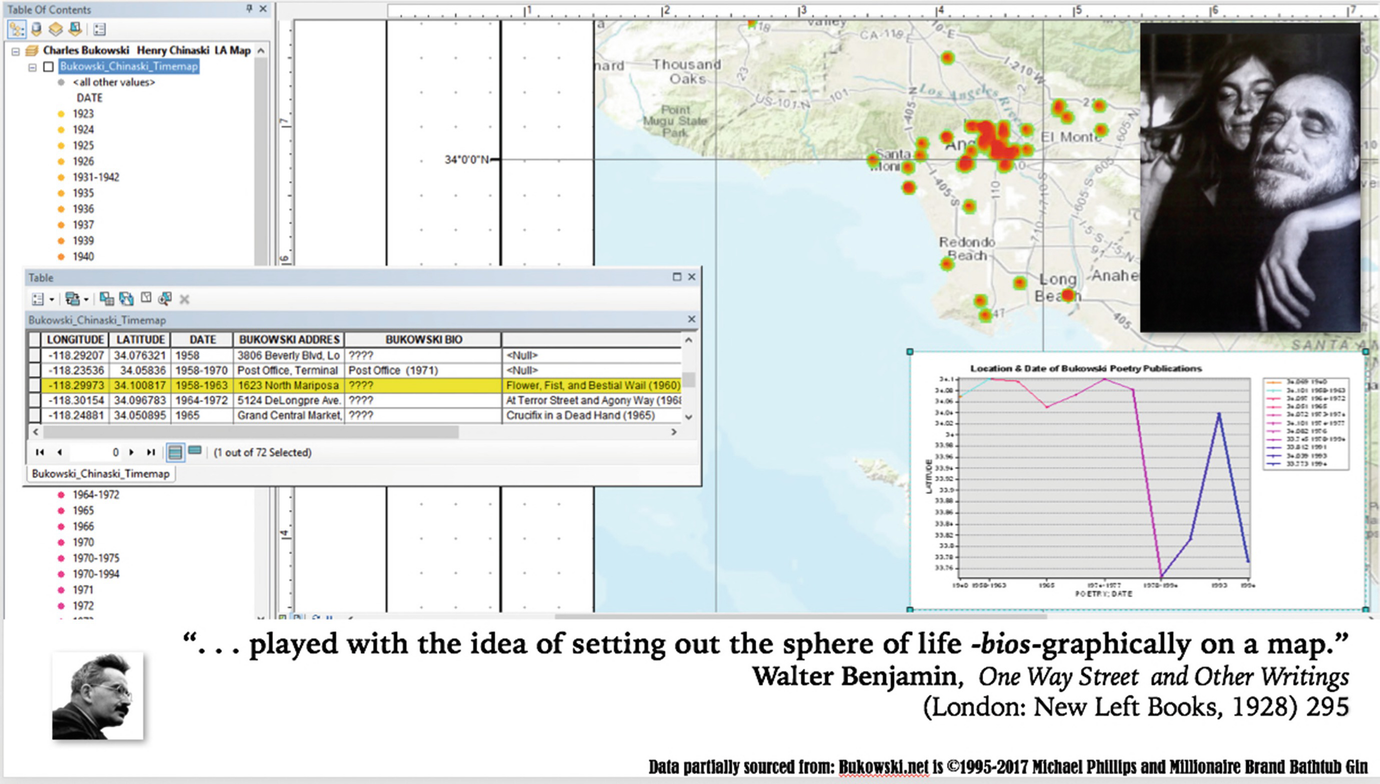Collapse Bukowski_Chinaski_Timemap layer legend

(32, 67)
